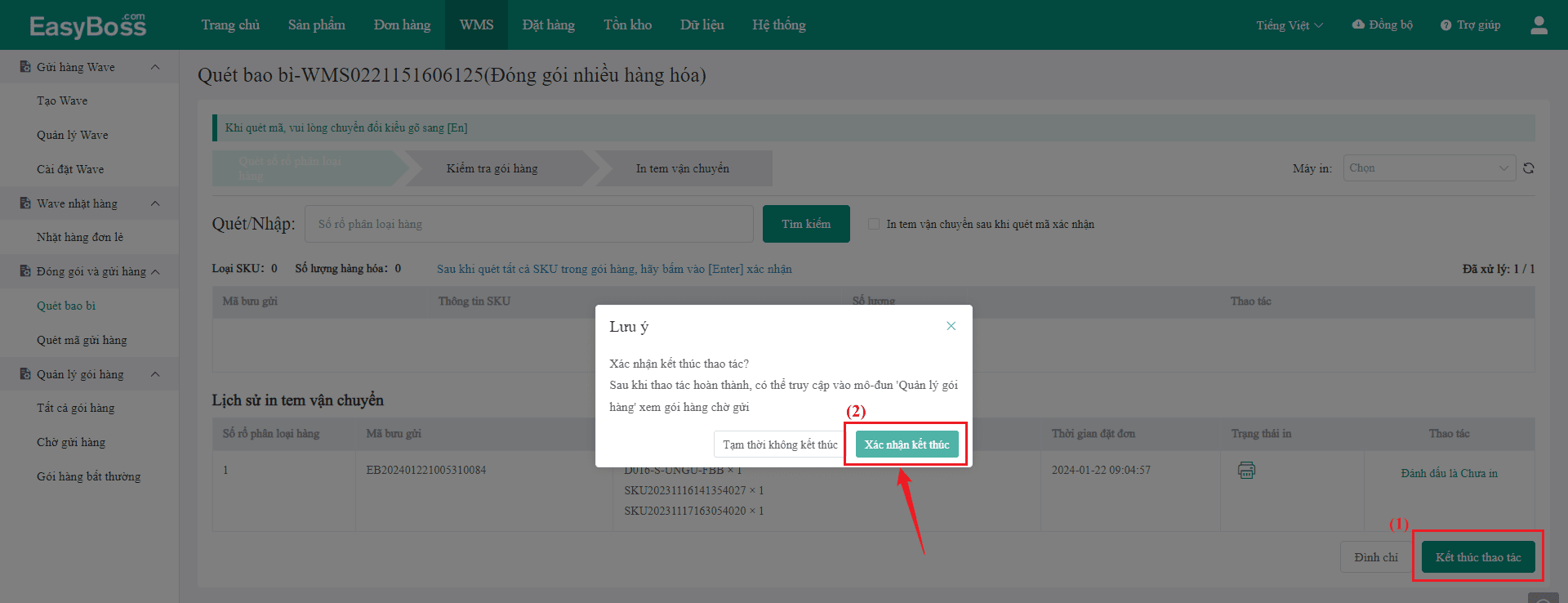Click the printer icon in row 1

coord(1246,470)
